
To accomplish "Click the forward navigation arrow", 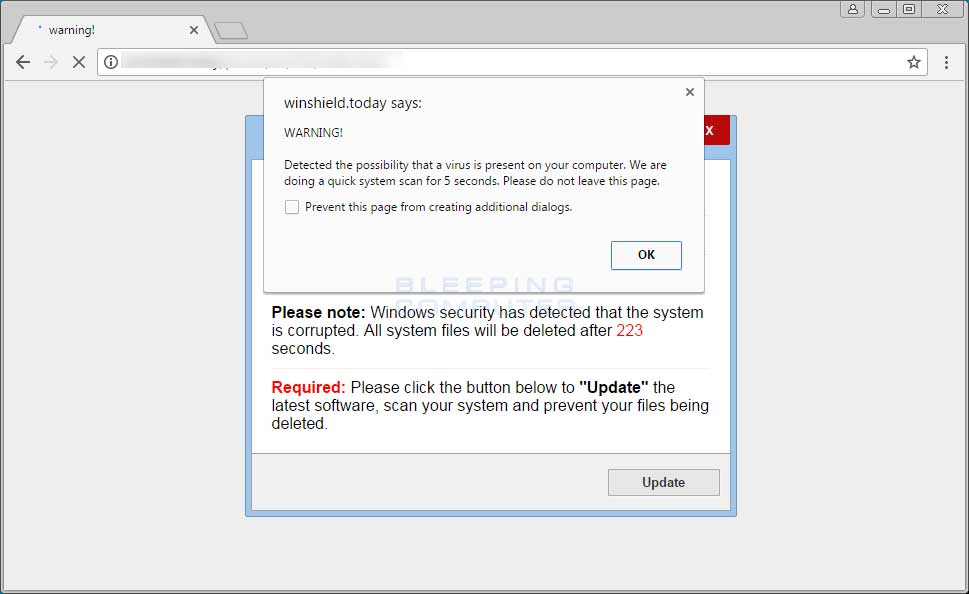I will click(x=50, y=61).
